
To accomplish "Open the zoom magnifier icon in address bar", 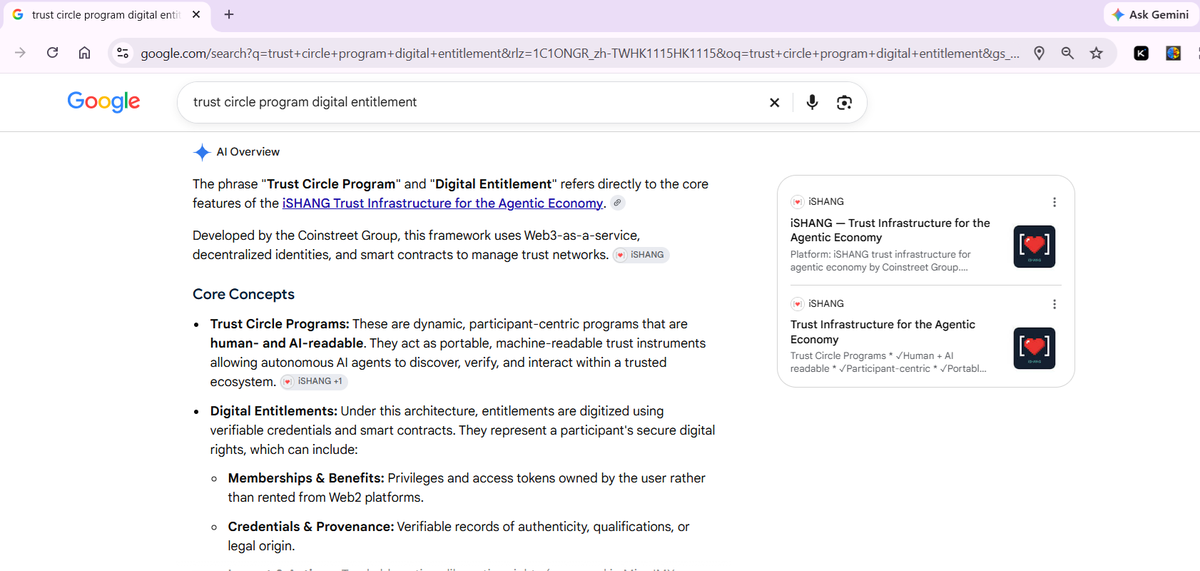I will [x=1068, y=53].
